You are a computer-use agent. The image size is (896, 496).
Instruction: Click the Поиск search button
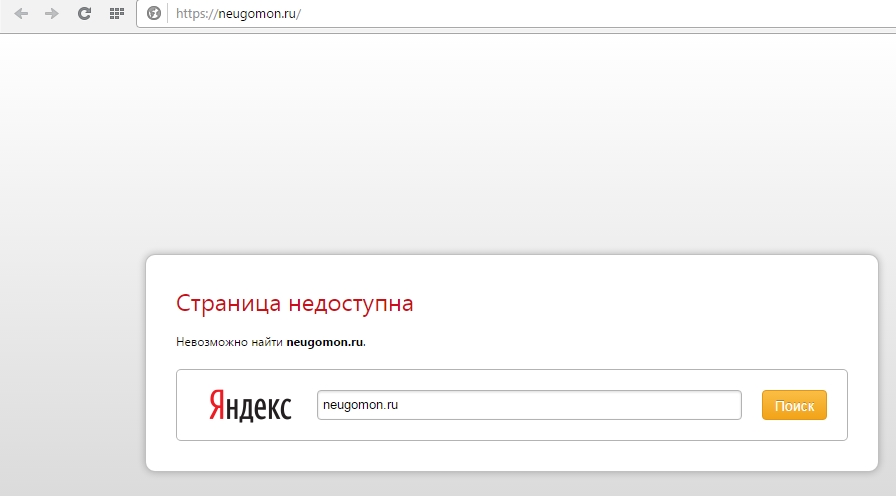click(794, 405)
